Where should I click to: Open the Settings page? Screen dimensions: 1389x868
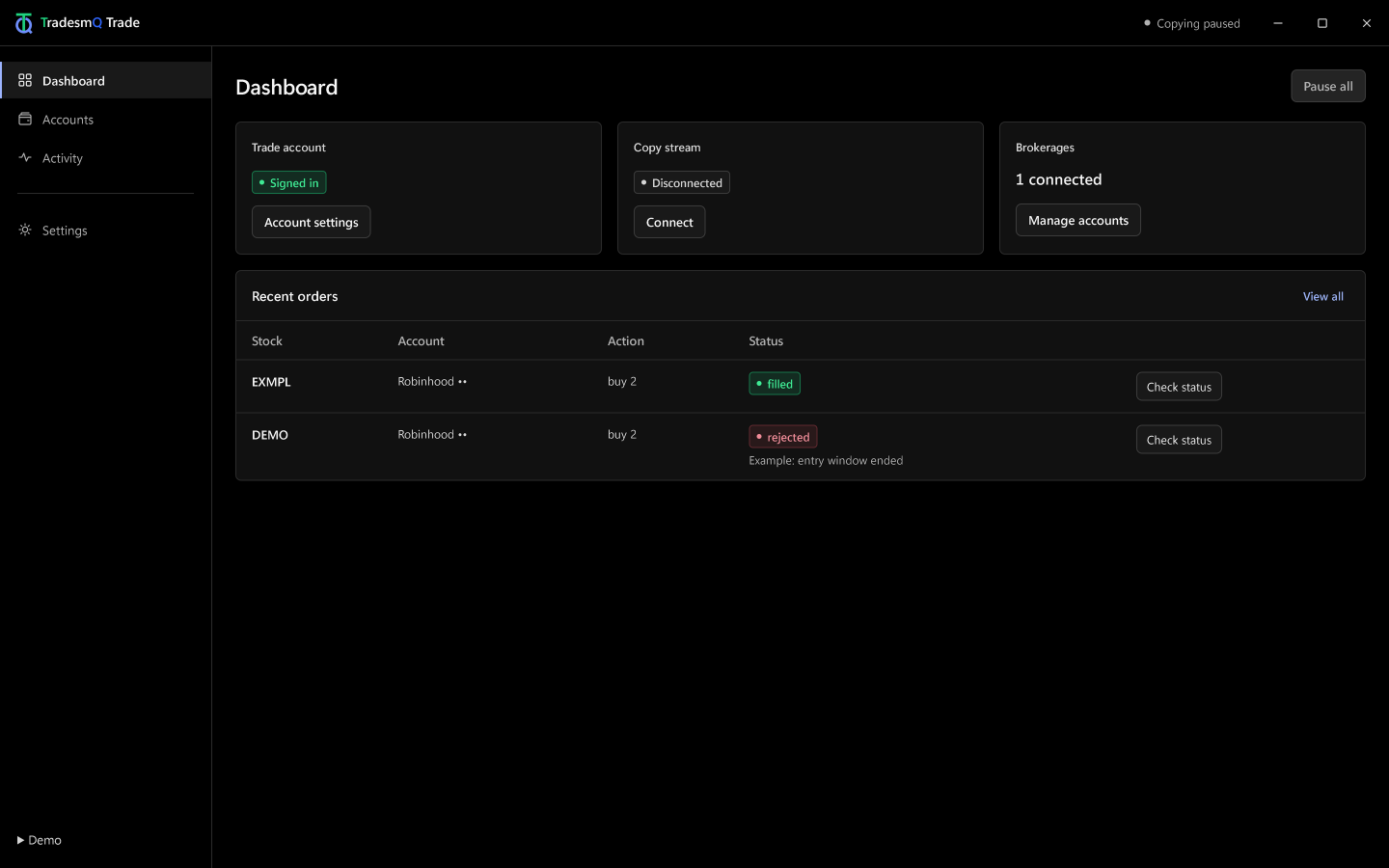[x=106, y=231]
